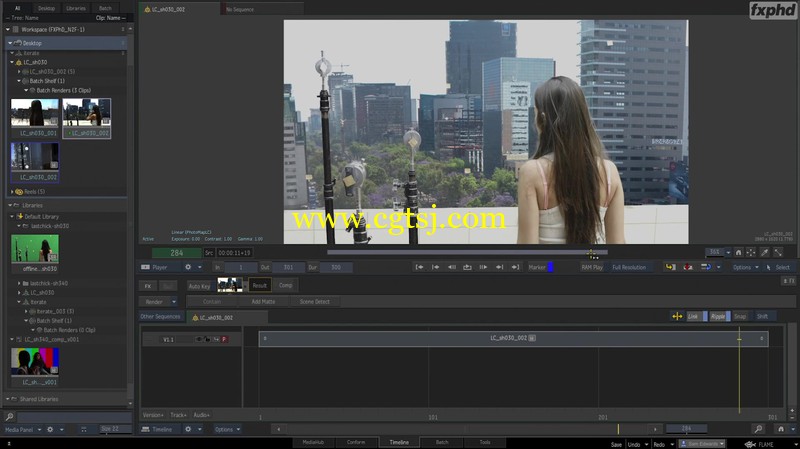Click the timeline home icon
Screen dimensions: 800x449
pyautogui.click(x=781, y=429)
